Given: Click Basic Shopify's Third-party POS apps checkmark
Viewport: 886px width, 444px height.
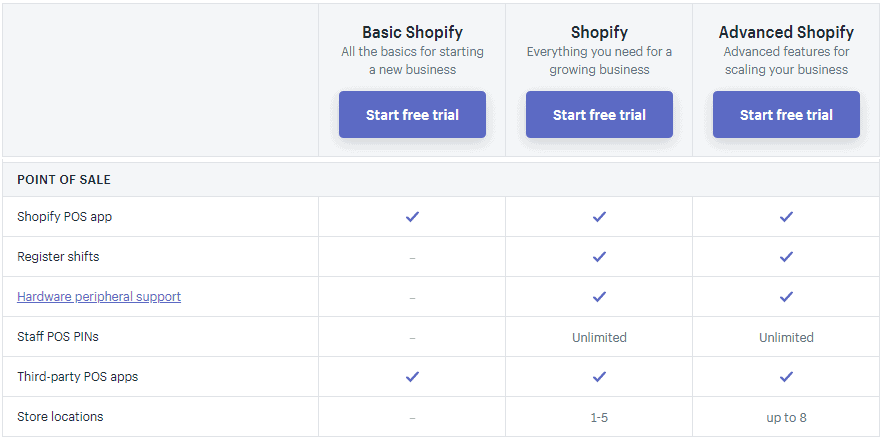Looking at the screenshot, I should [x=412, y=376].
